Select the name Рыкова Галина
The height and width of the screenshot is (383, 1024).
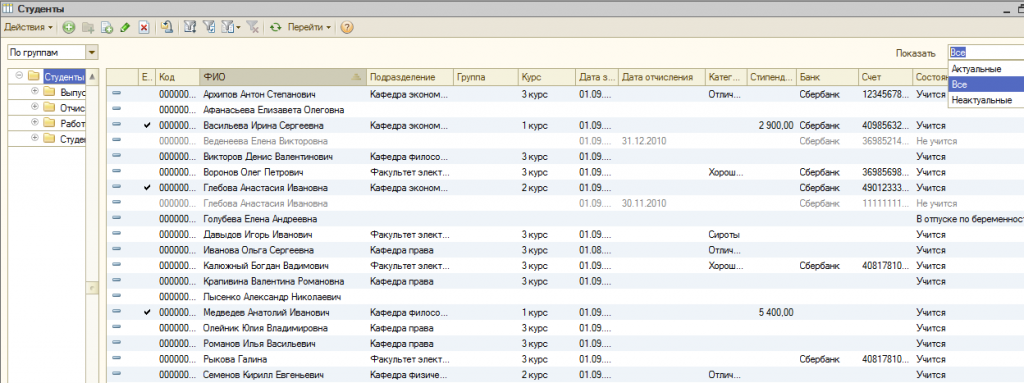(x=235, y=359)
